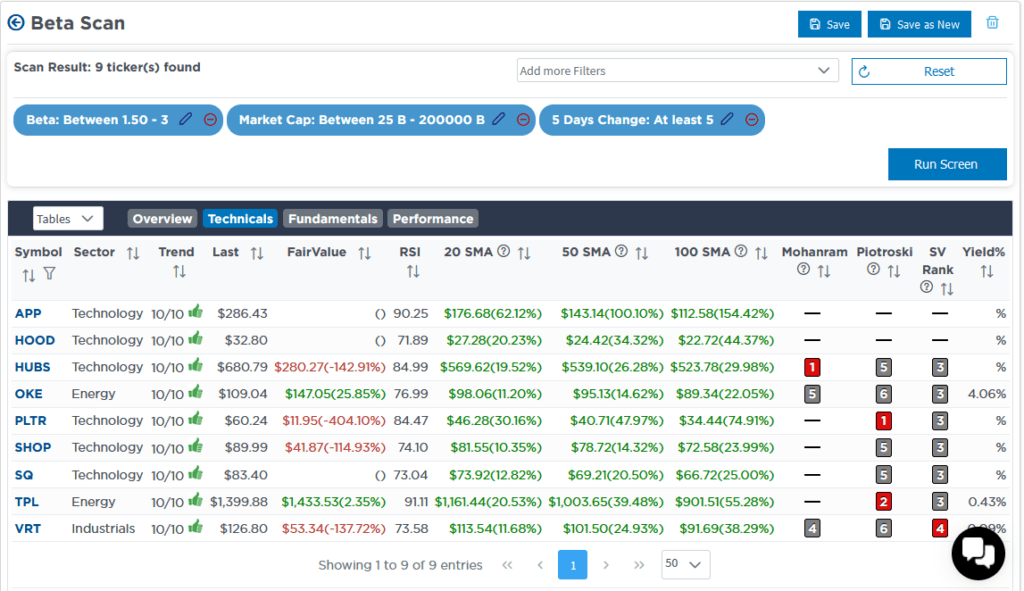This screenshot has height=591, width=1024.
Task: Click the Save button
Action: pyautogui.click(x=829, y=24)
